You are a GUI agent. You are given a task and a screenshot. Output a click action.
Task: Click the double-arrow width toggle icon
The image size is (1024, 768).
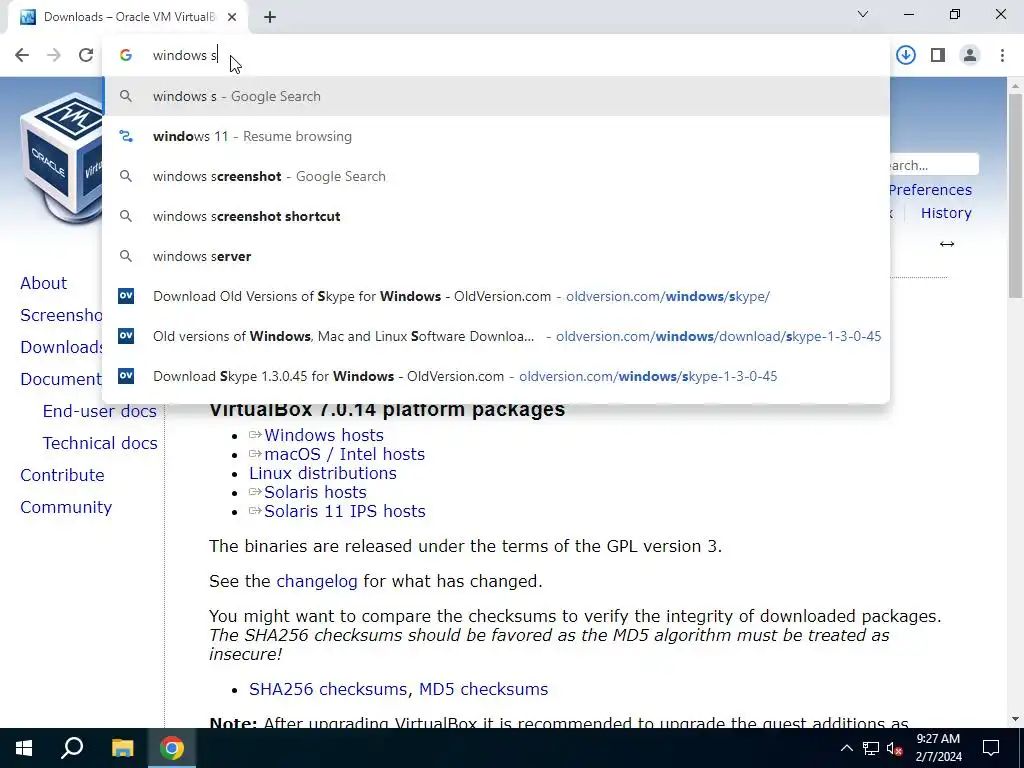pos(947,244)
